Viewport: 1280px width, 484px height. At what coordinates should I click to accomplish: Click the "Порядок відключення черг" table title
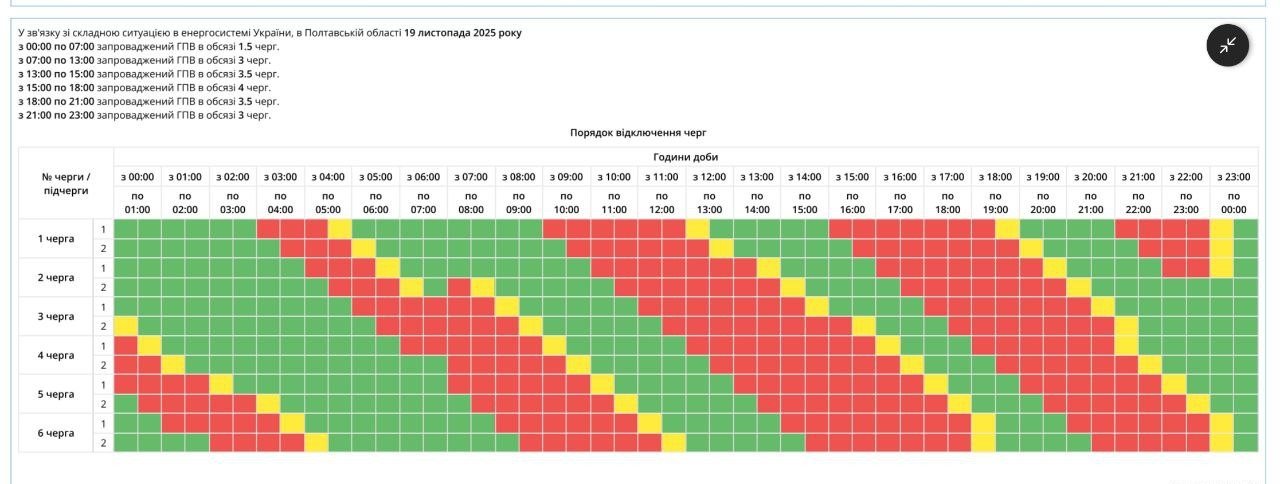(x=638, y=132)
